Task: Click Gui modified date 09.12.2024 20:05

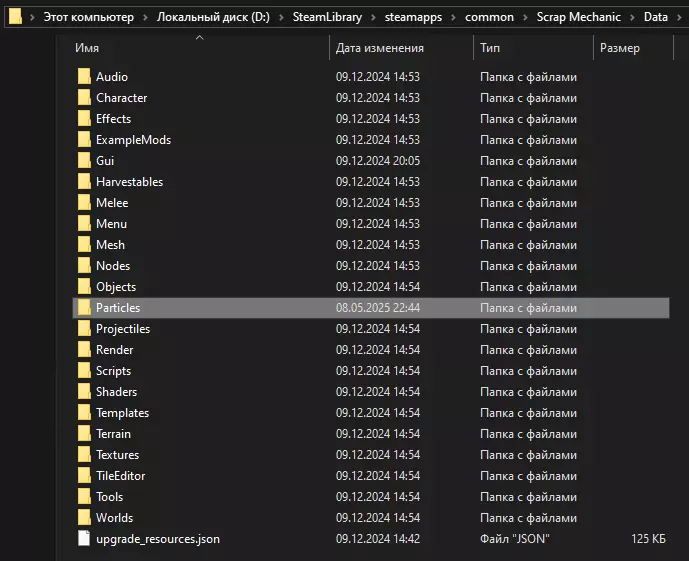Action: [378, 161]
